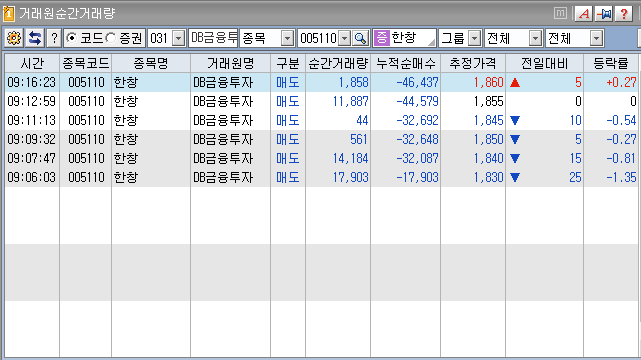
Task: Click cumulative net value -32,087
Action: click(417, 159)
